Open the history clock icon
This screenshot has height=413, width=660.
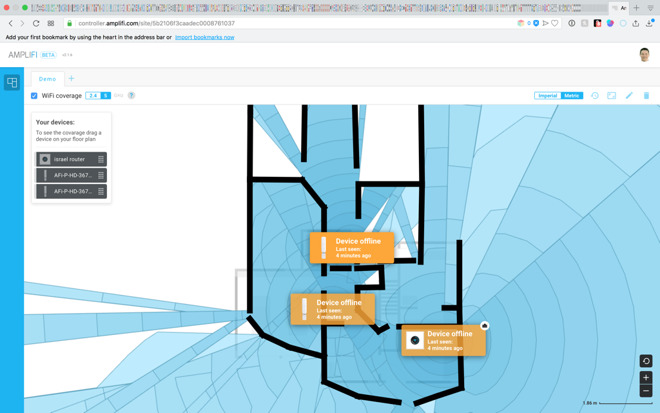(595, 96)
